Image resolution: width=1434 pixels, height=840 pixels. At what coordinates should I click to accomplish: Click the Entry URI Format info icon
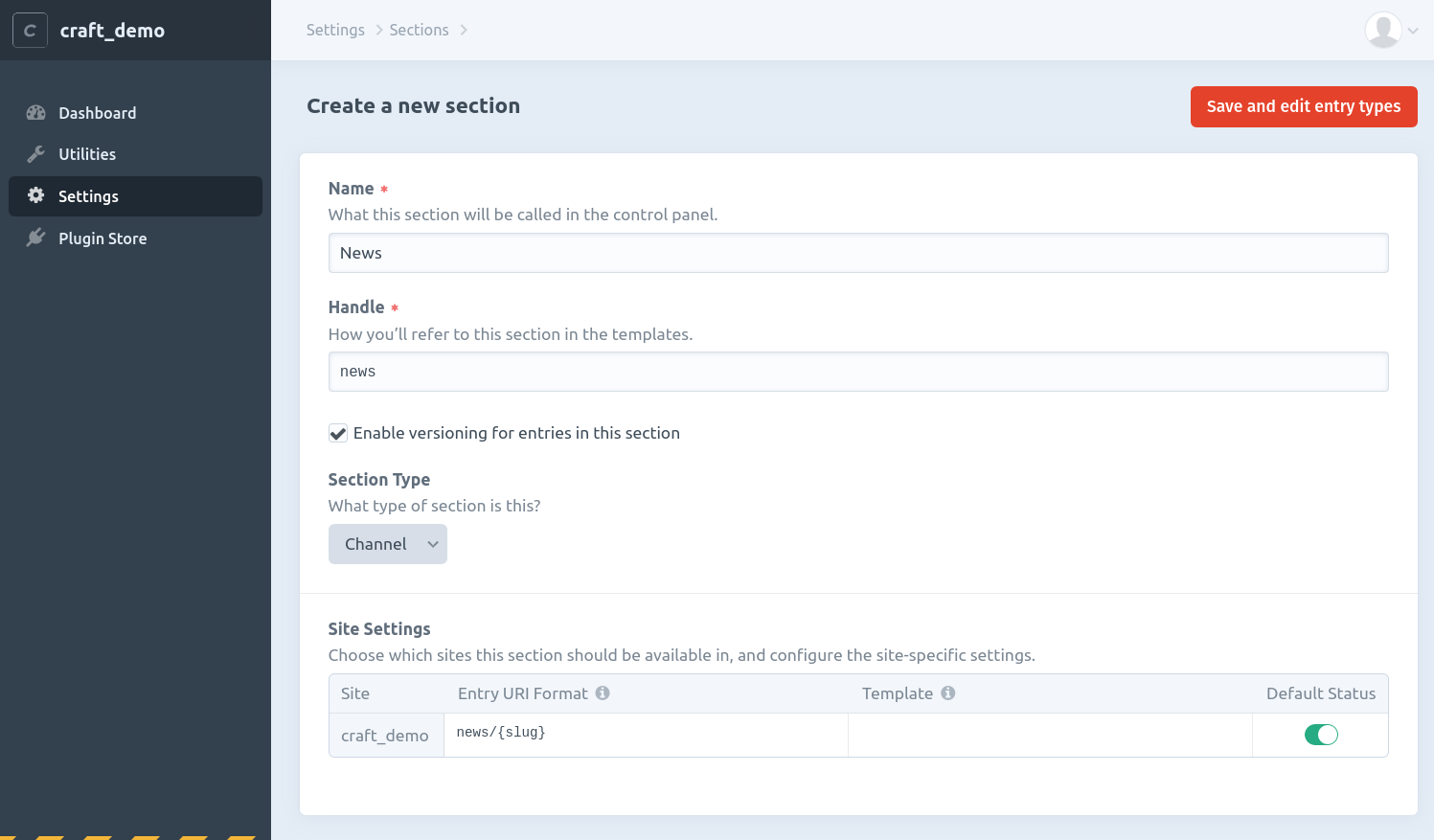click(603, 693)
